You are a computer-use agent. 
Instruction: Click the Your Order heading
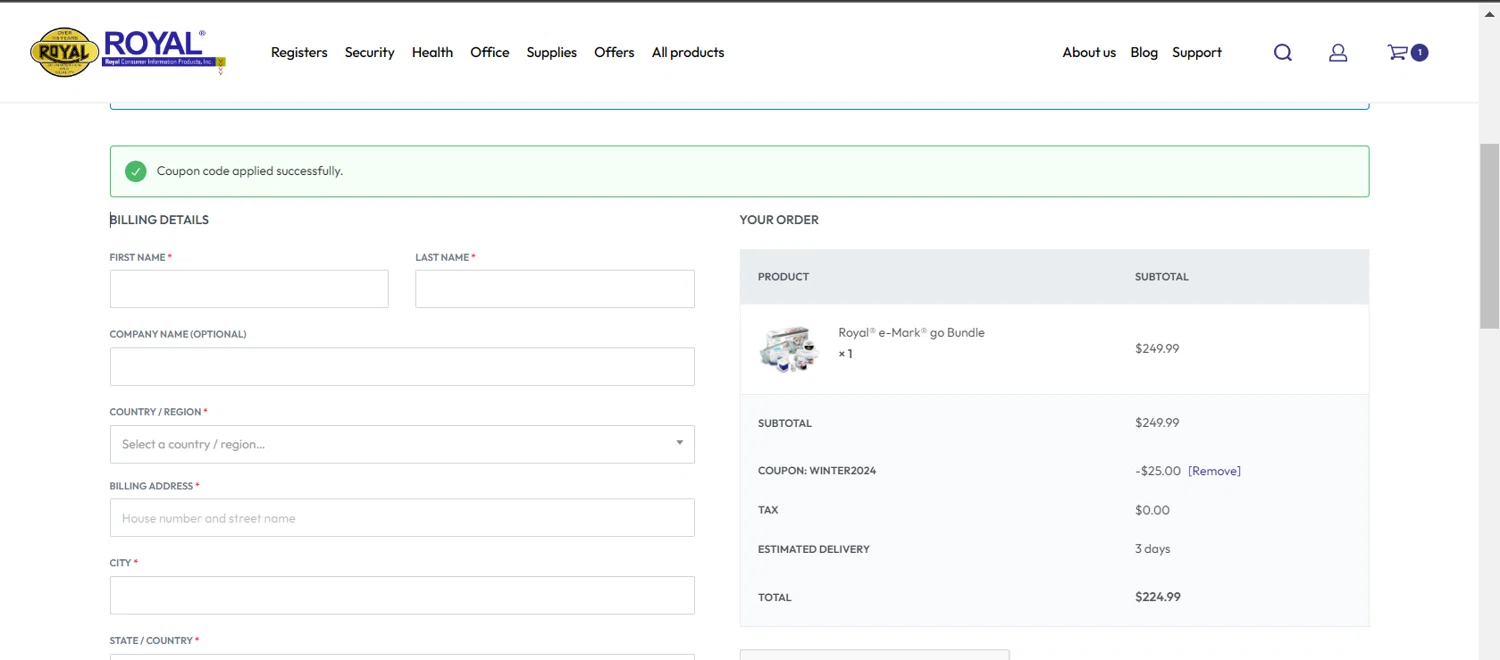(779, 220)
